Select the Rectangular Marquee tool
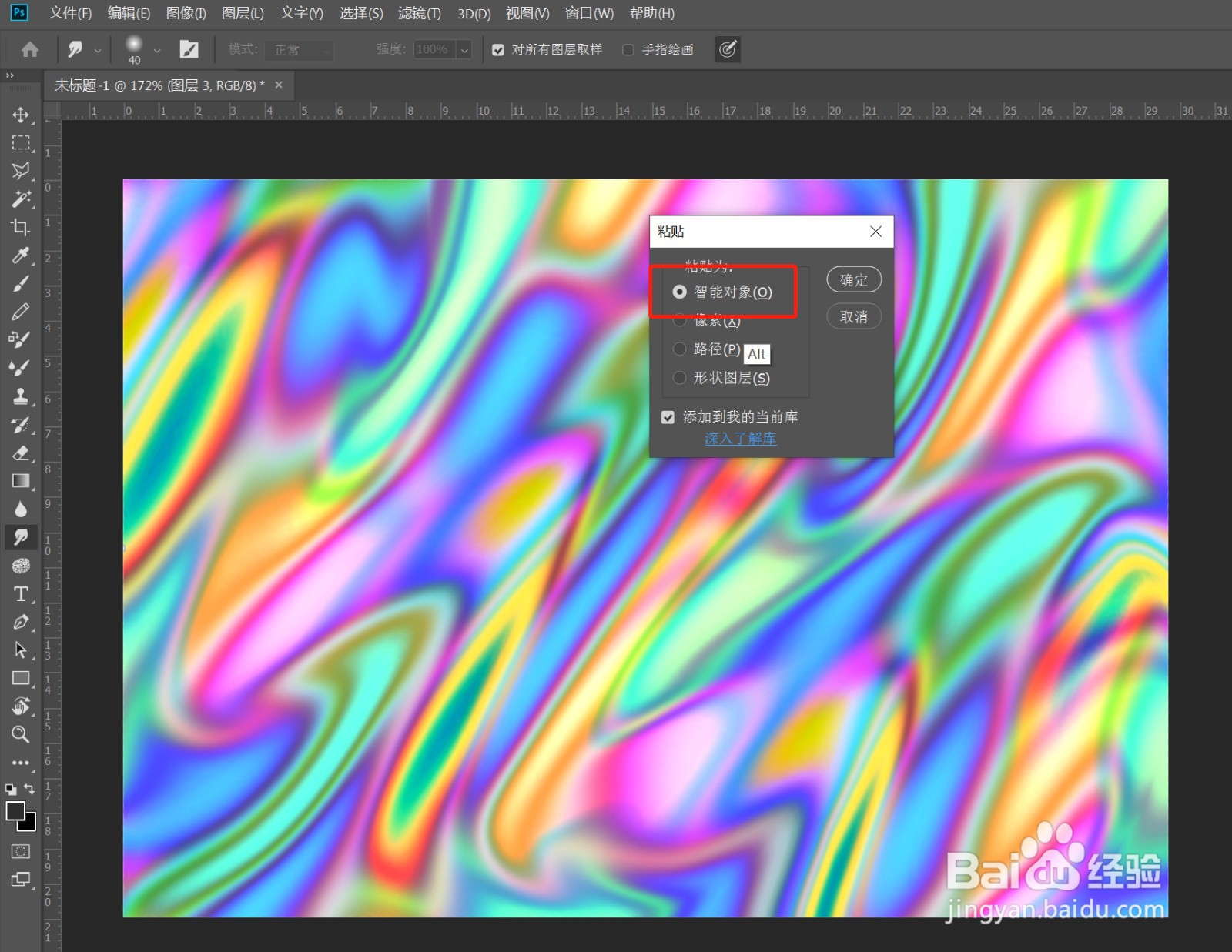Viewport: 1232px width, 952px height. tap(21, 143)
